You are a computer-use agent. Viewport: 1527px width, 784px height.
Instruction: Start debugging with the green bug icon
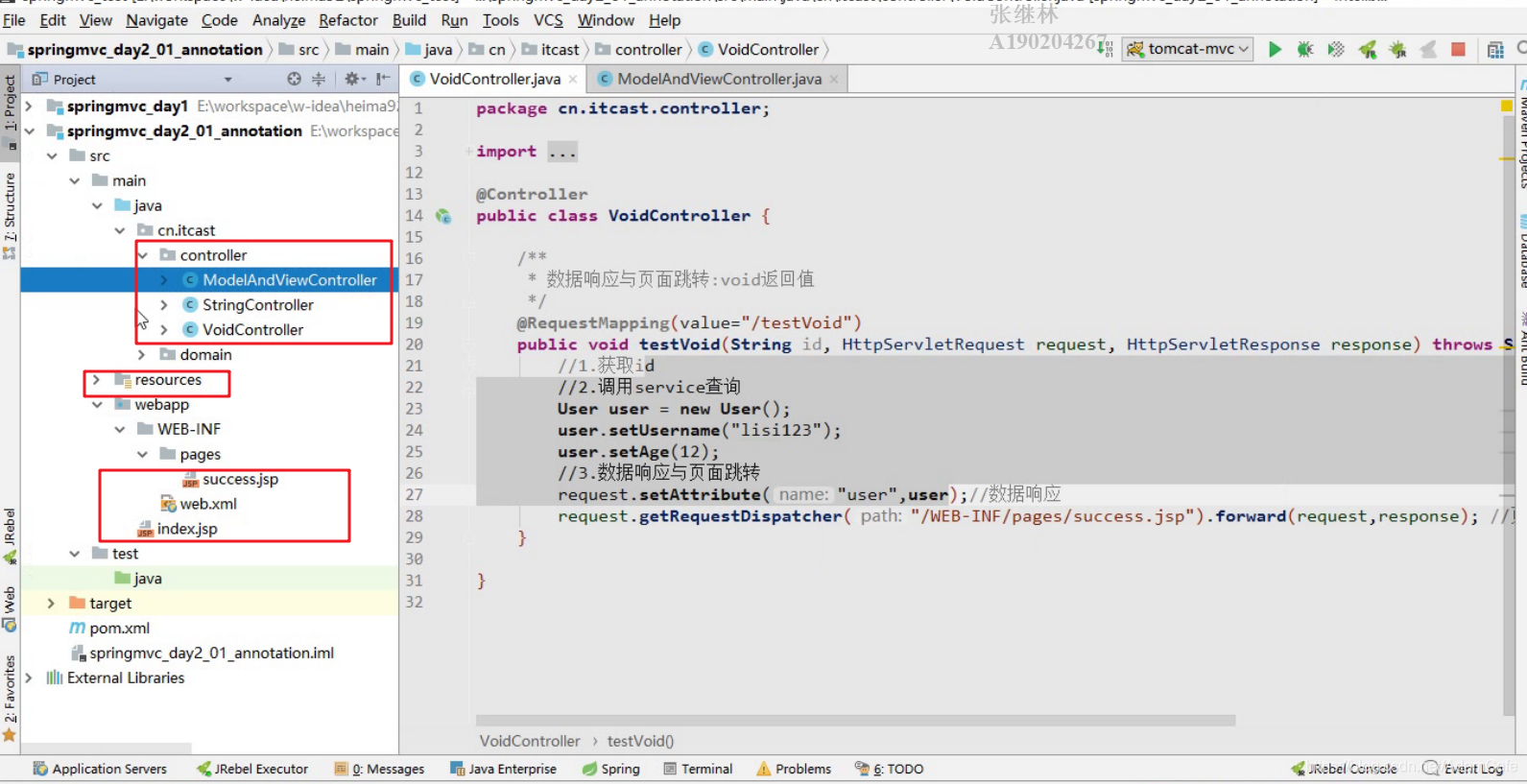[1305, 49]
